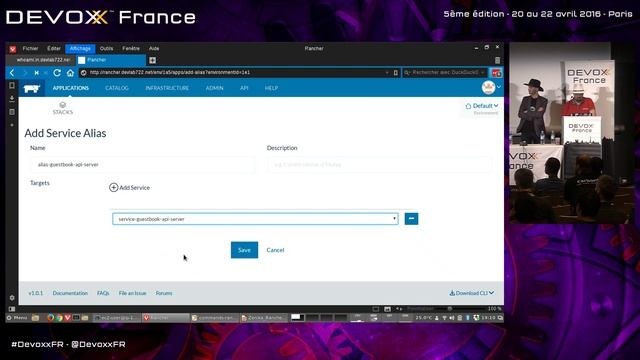Click the extension icon right of search
Image resolution: width=640 pixels, height=360 pixels.
click(496, 73)
